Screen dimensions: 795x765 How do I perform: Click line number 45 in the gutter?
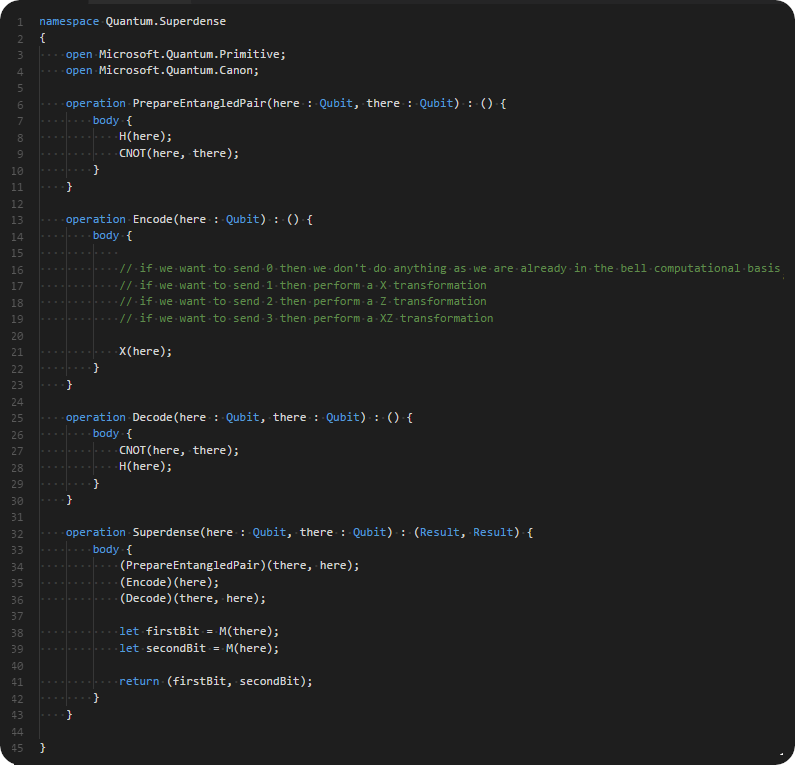point(17,748)
